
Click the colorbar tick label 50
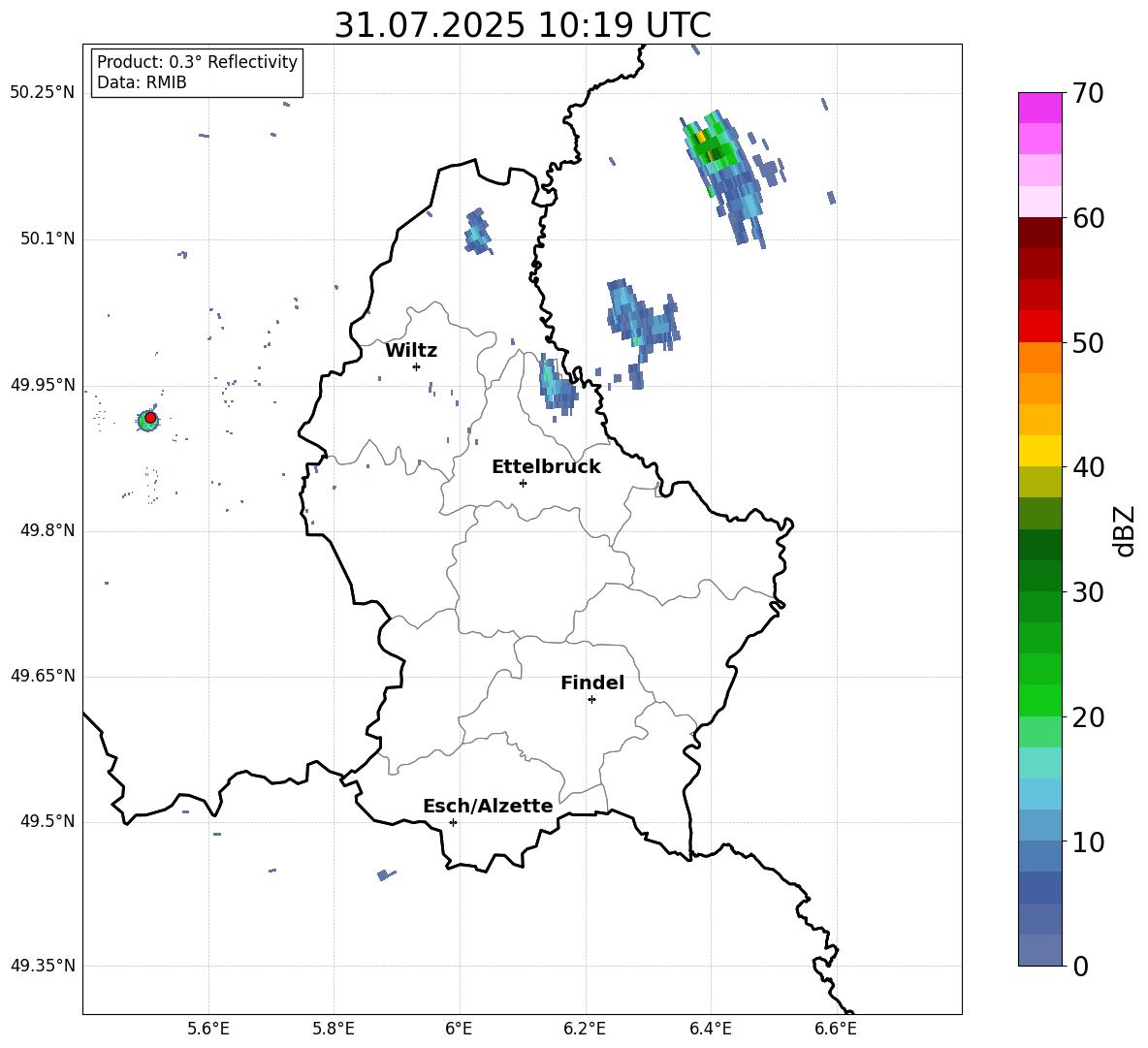tap(1088, 342)
